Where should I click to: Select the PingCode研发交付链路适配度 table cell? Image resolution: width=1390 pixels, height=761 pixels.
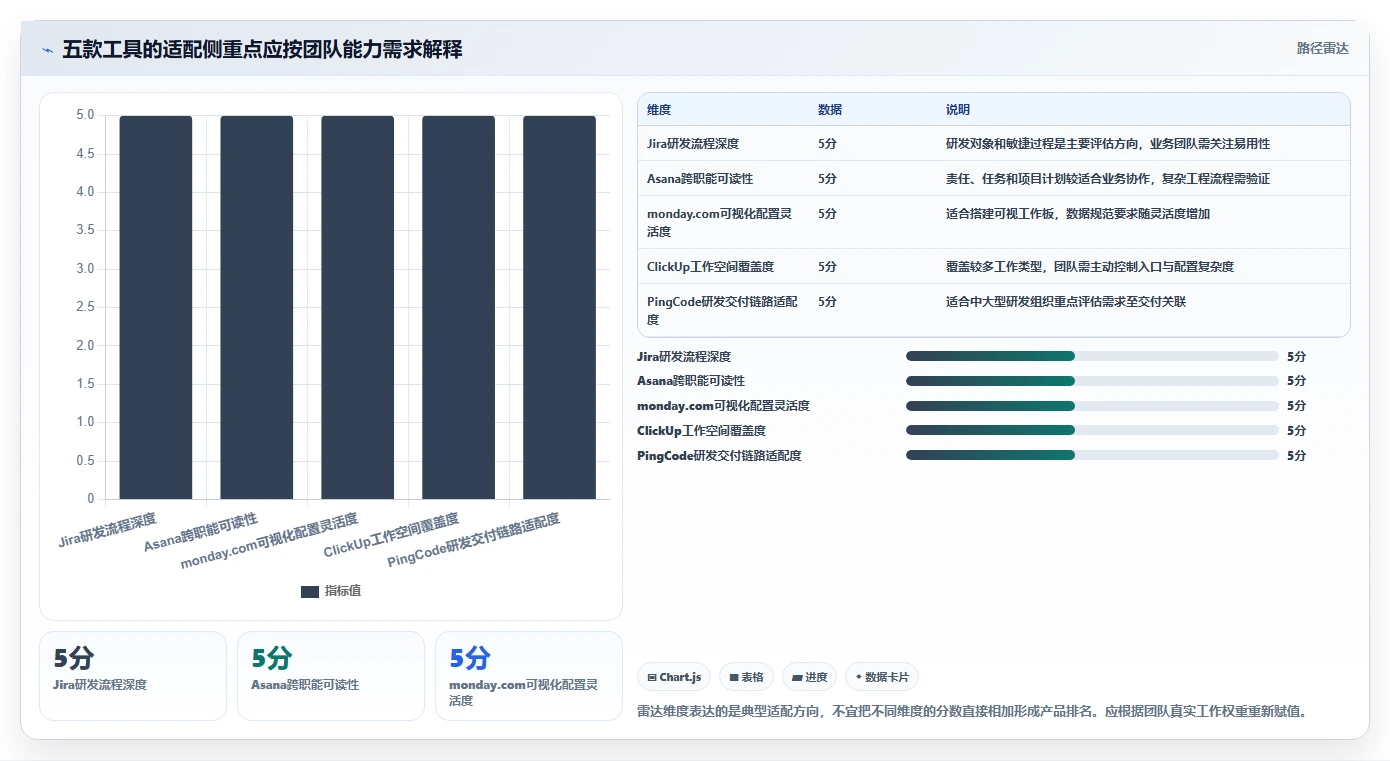pos(722,310)
